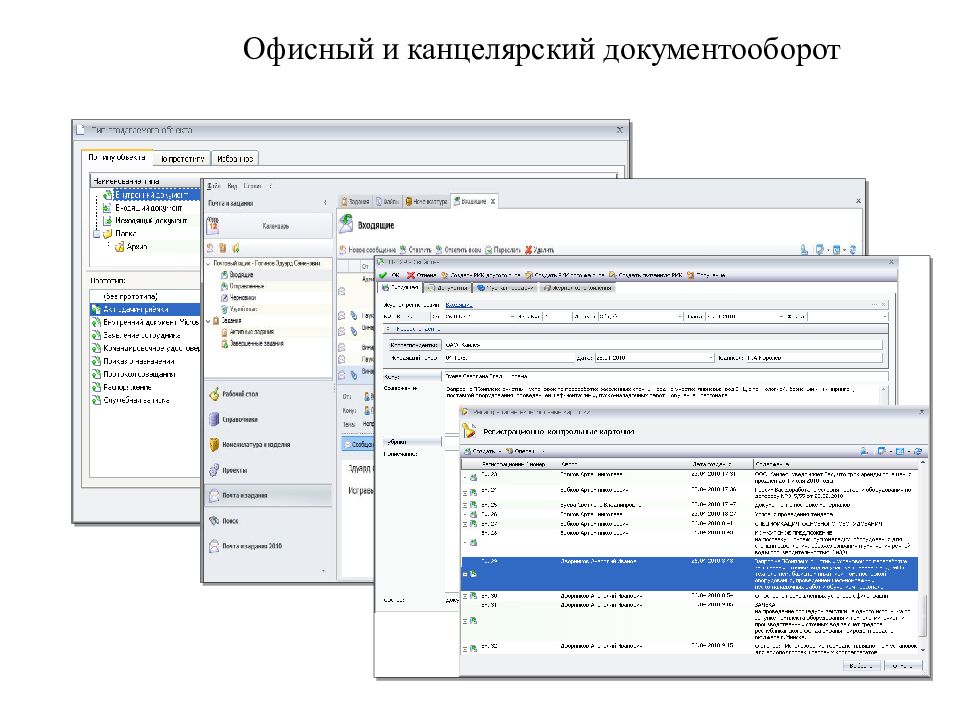Open the Календарь calendar icon
Image resolution: width=960 pixels, height=720 pixels.
[213, 225]
